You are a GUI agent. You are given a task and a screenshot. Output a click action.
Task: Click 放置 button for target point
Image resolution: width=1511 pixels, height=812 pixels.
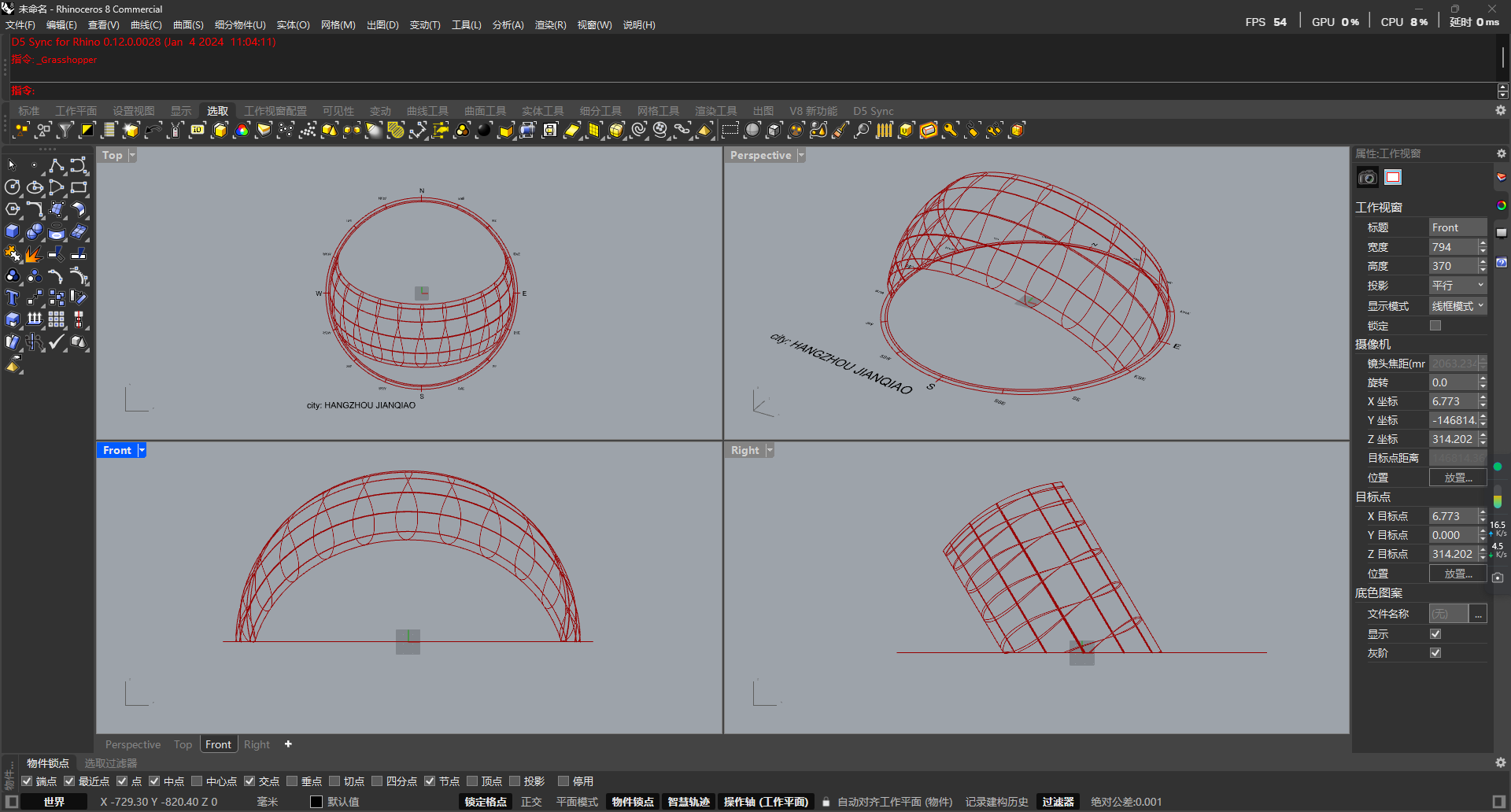pyautogui.click(x=1457, y=574)
